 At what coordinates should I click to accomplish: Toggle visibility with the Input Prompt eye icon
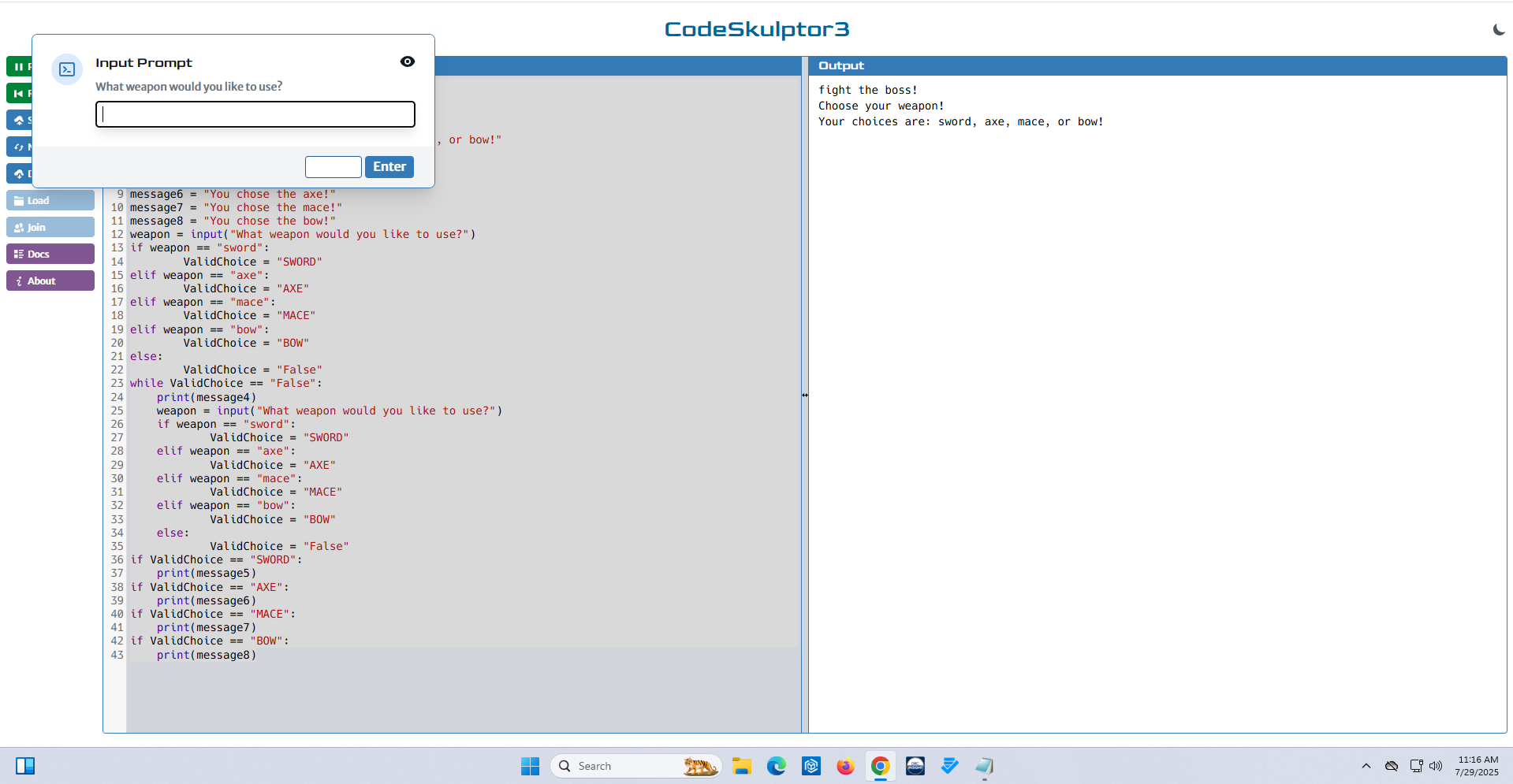click(x=408, y=61)
